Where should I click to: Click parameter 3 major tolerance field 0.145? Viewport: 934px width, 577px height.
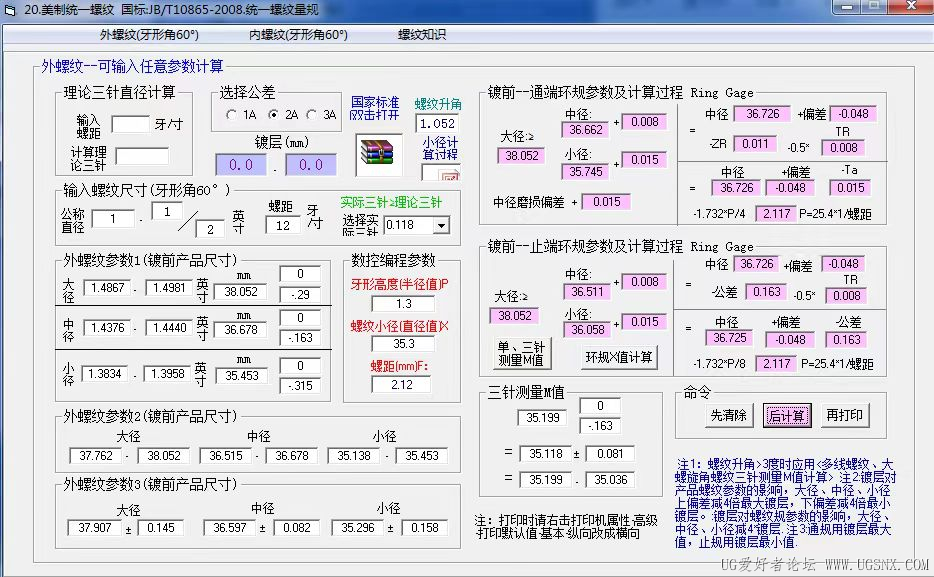point(160,528)
